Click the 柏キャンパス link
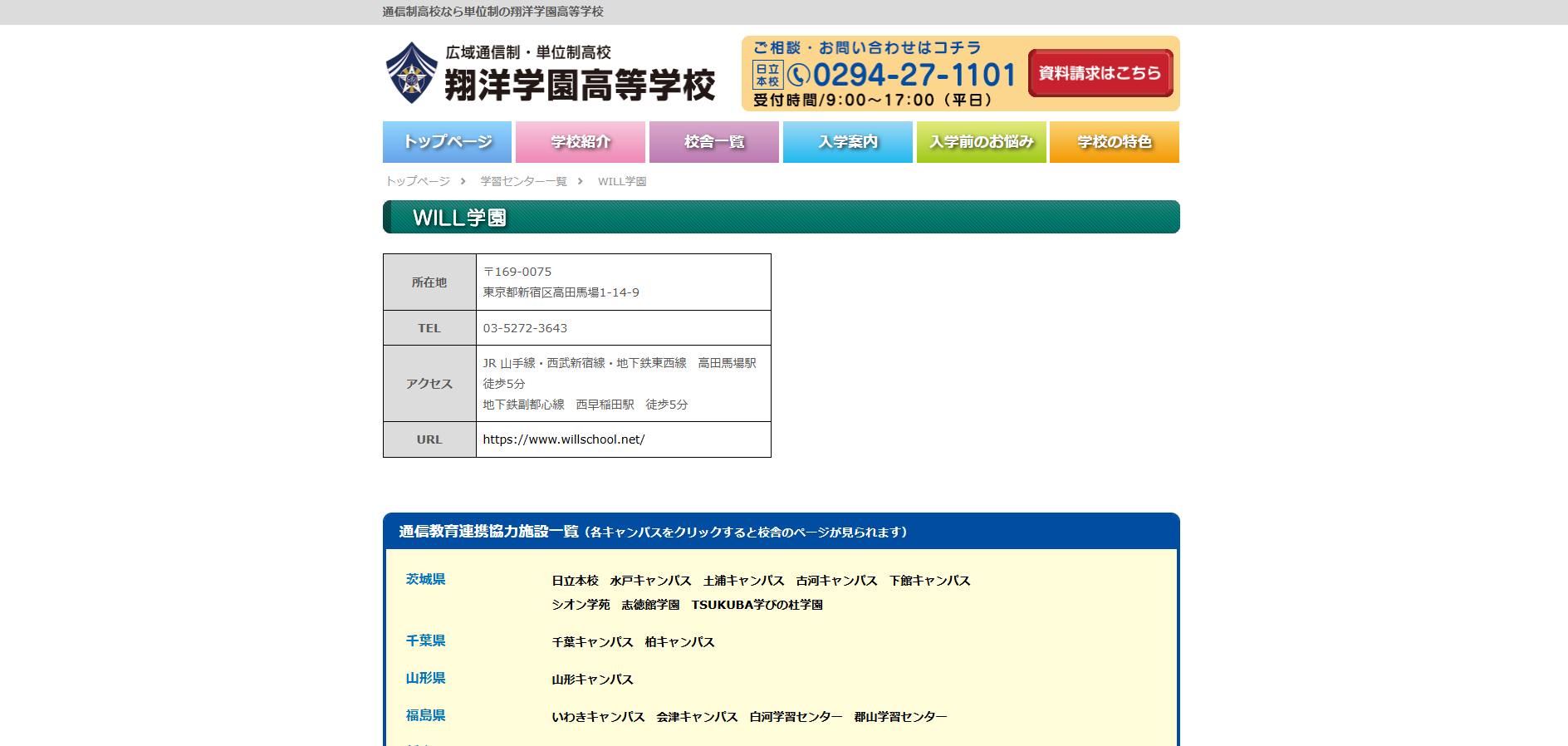1568x746 pixels. point(679,642)
